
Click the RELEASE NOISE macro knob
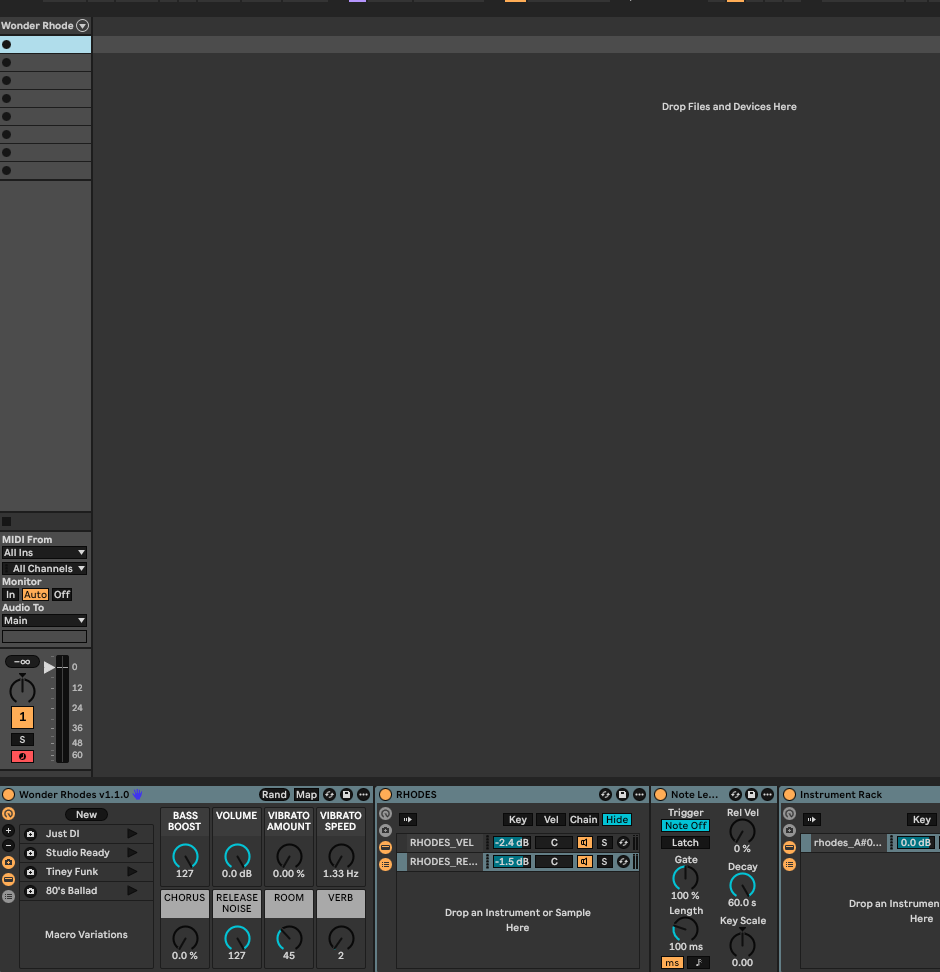coord(237,939)
